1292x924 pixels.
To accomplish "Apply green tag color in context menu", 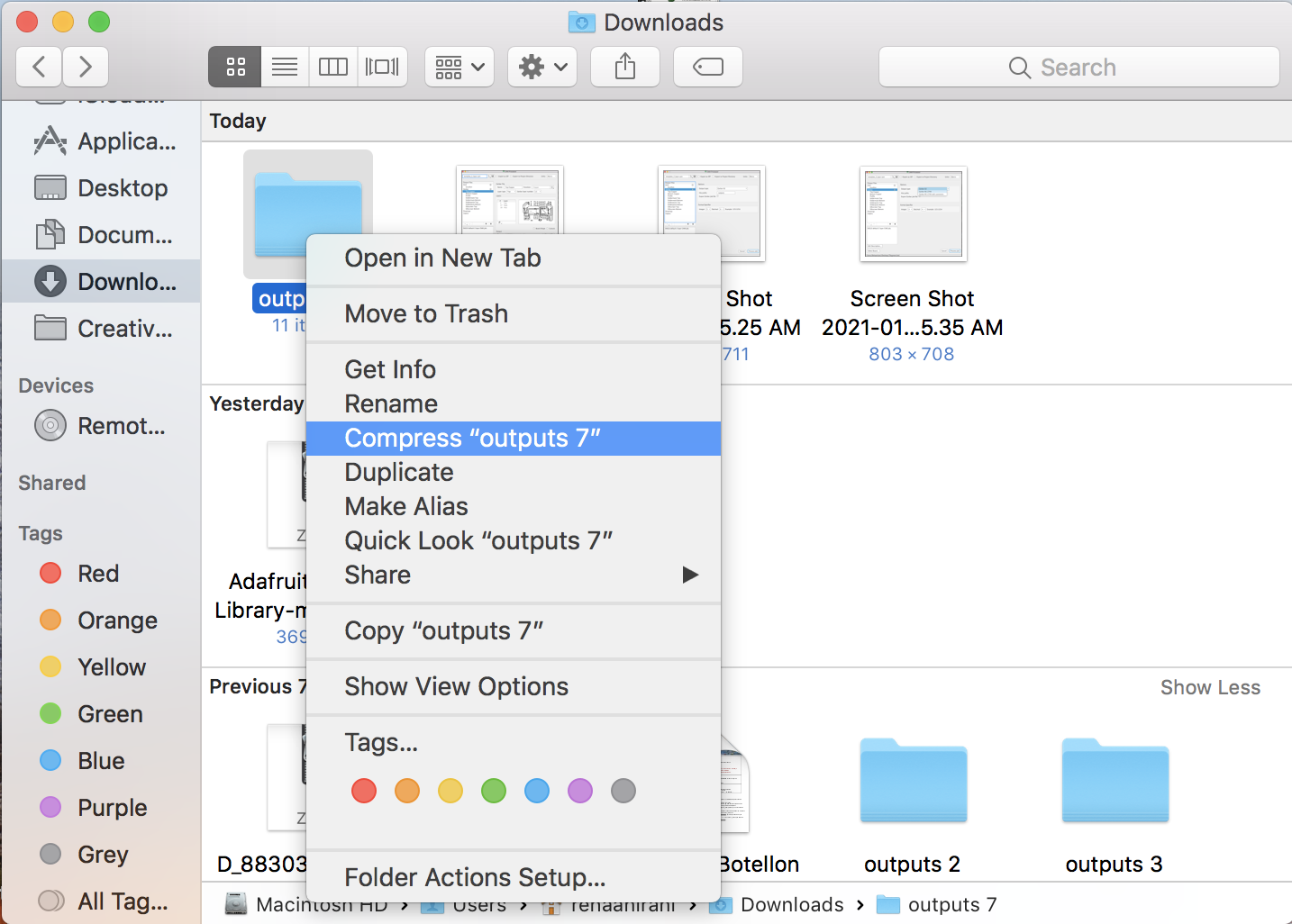I will coord(494,791).
